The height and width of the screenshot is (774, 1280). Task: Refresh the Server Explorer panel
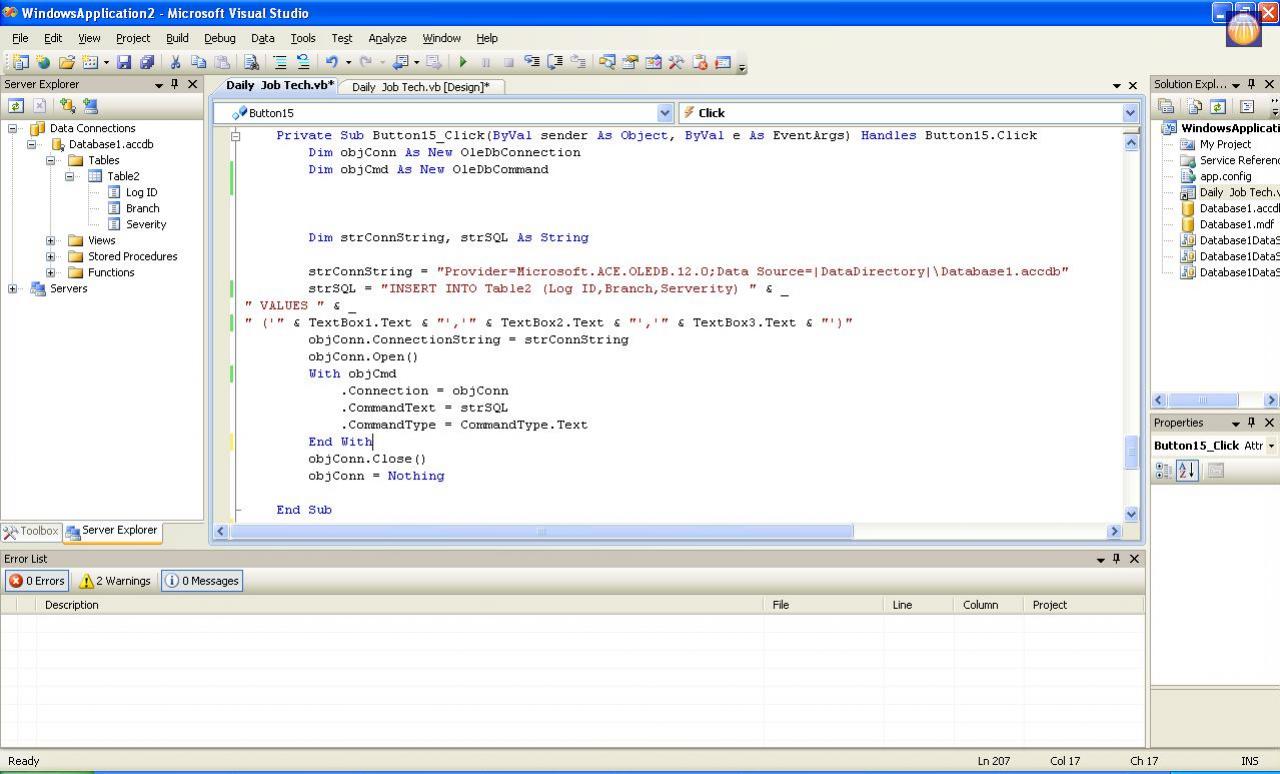16,106
